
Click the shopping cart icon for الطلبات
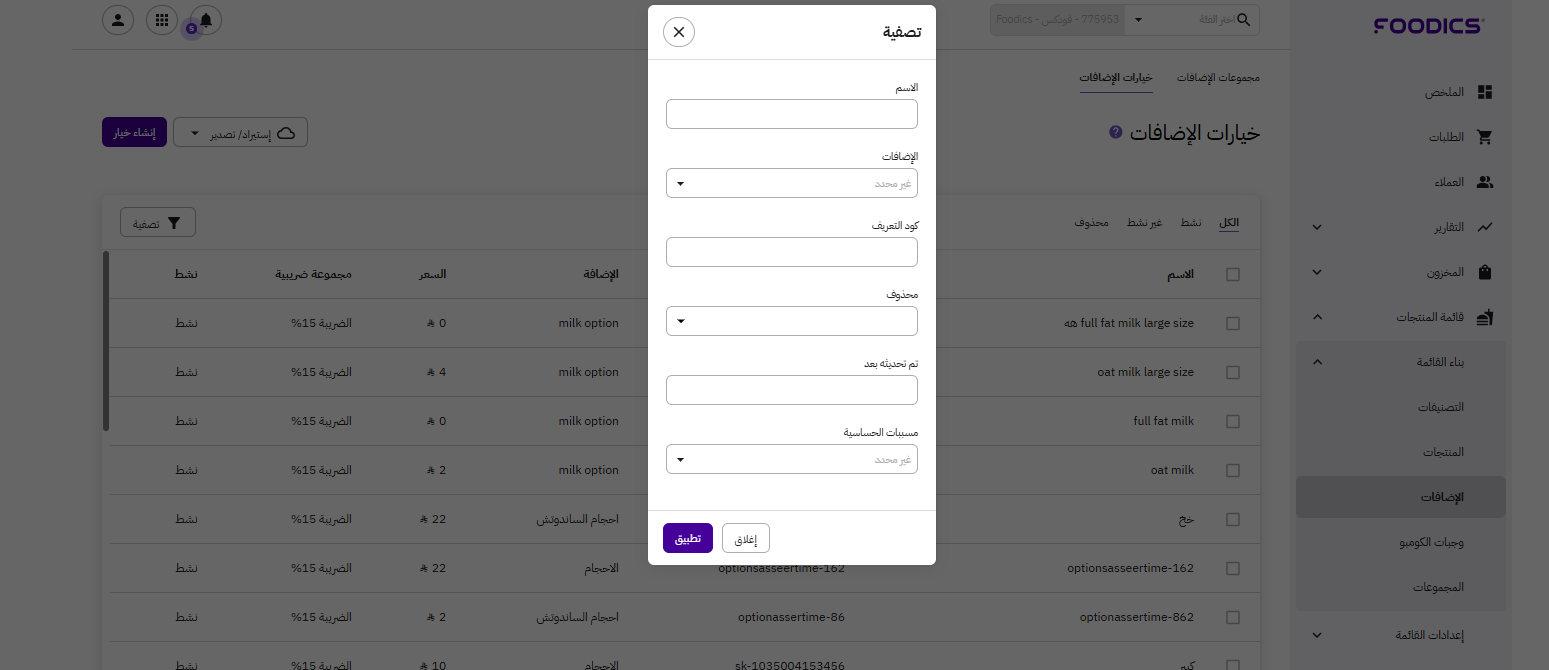1485,137
